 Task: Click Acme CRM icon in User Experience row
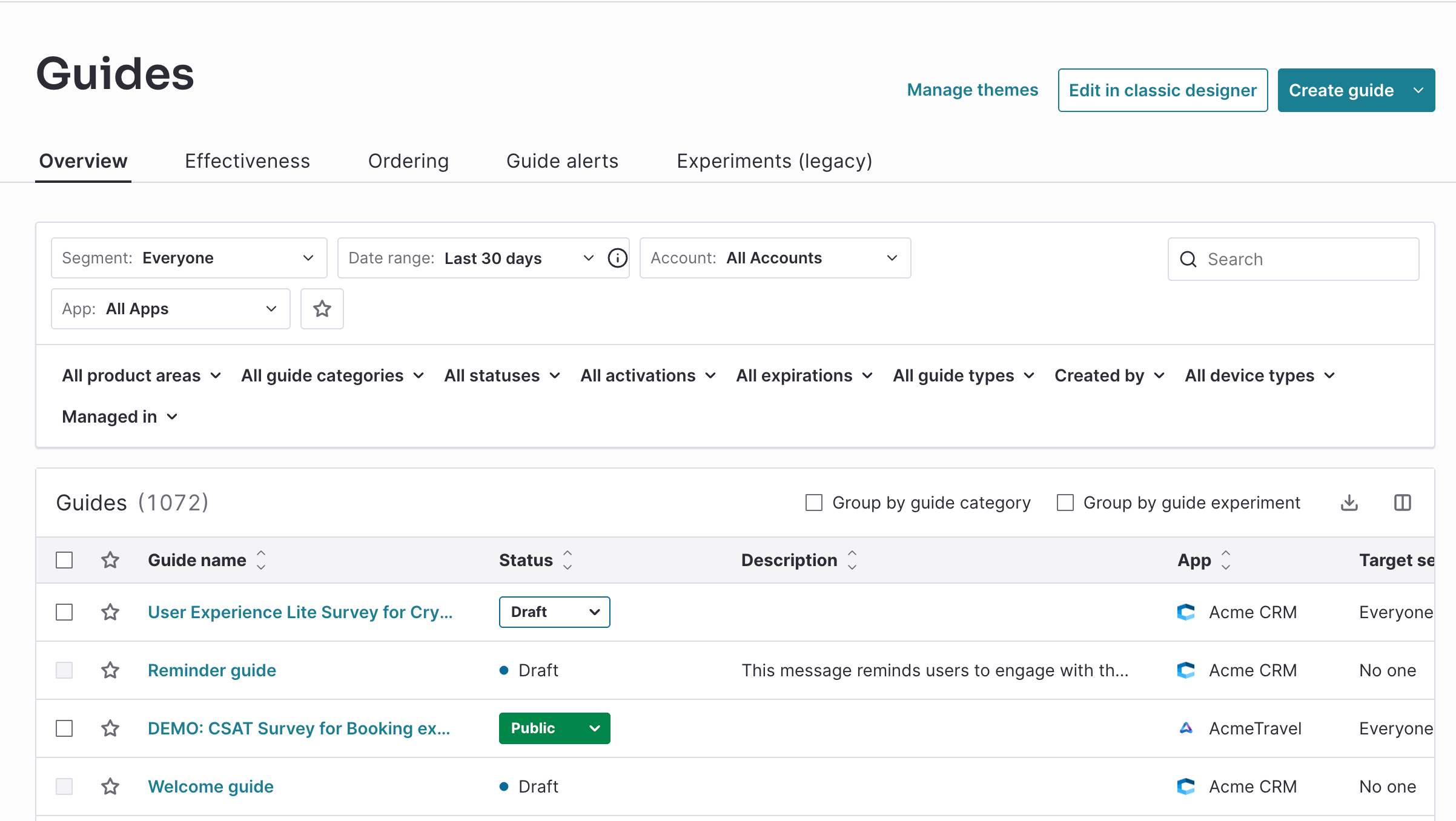coord(1186,612)
